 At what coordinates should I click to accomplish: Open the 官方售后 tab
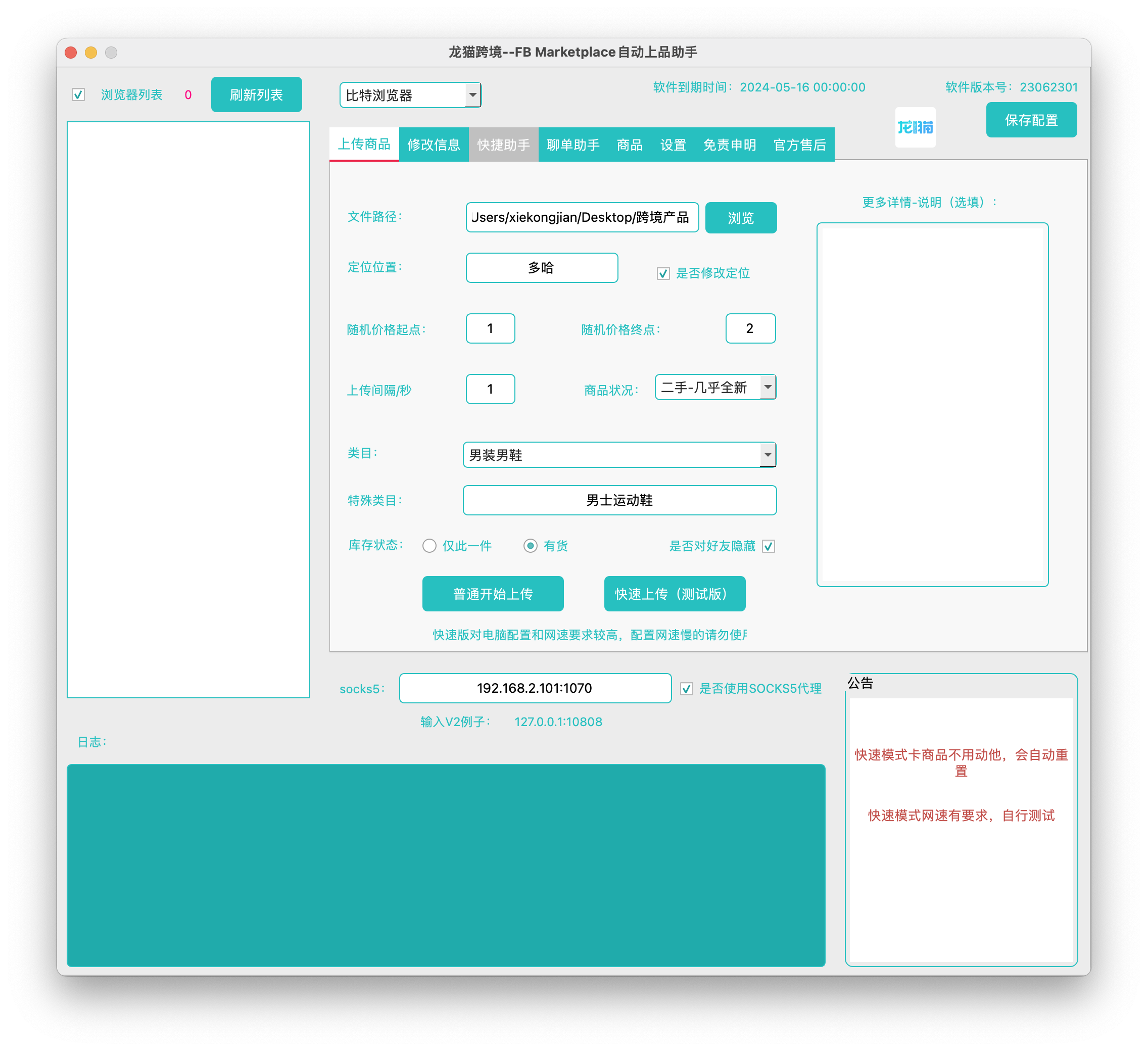click(x=799, y=145)
